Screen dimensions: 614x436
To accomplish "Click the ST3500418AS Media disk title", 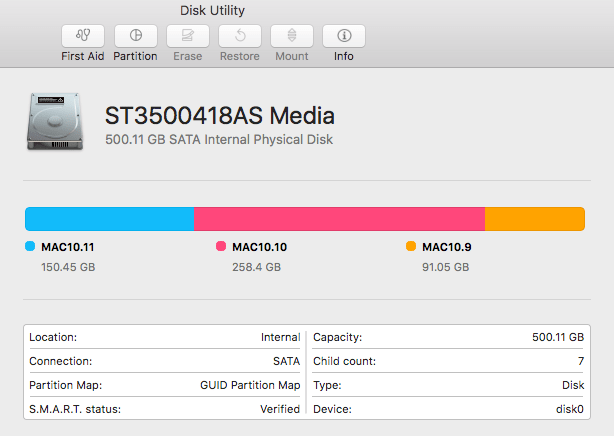I will tap(220, 116).
